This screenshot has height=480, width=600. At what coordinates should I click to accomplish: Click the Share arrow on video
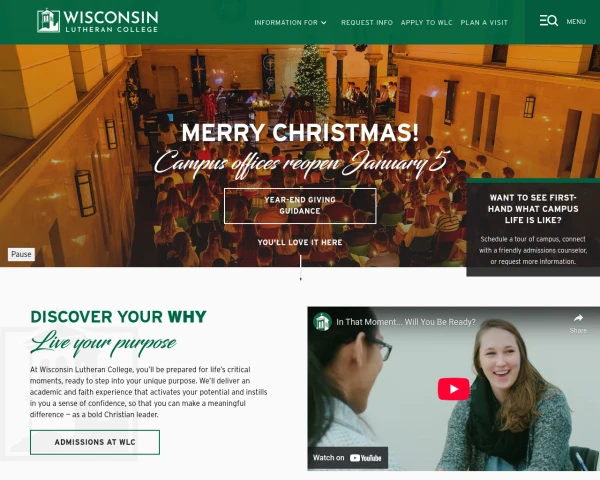point(578,323)
